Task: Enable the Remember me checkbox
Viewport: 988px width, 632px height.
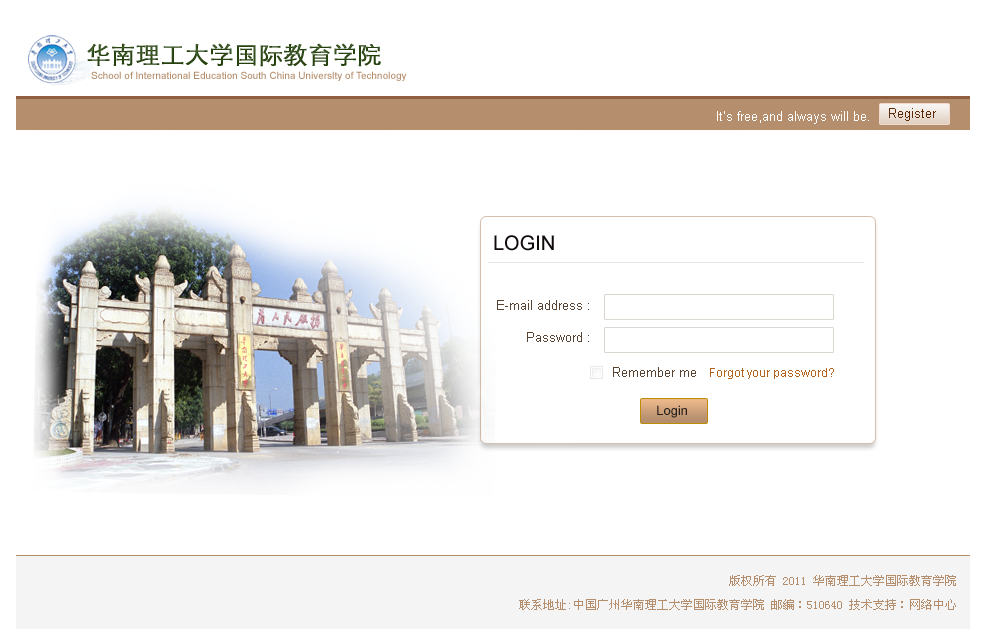Action: (596, 372)
